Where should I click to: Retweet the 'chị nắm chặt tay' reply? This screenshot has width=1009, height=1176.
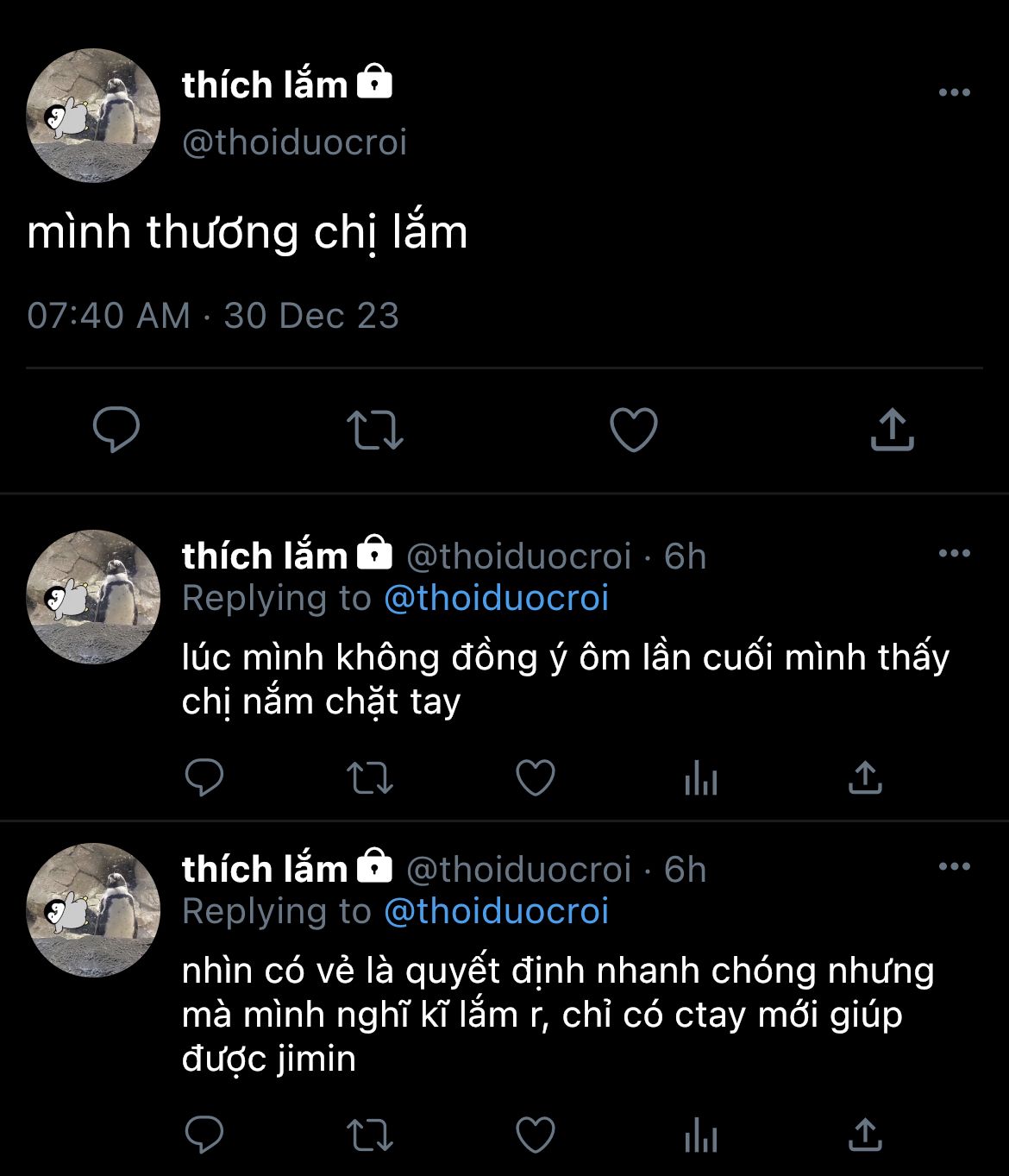point(369,778)
